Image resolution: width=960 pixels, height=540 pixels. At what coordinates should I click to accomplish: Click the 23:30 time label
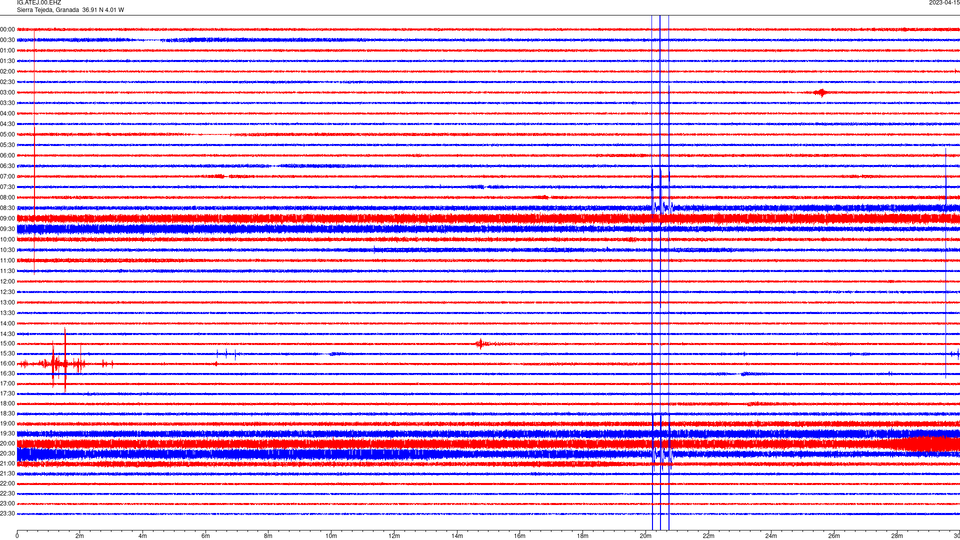point(7,514)
